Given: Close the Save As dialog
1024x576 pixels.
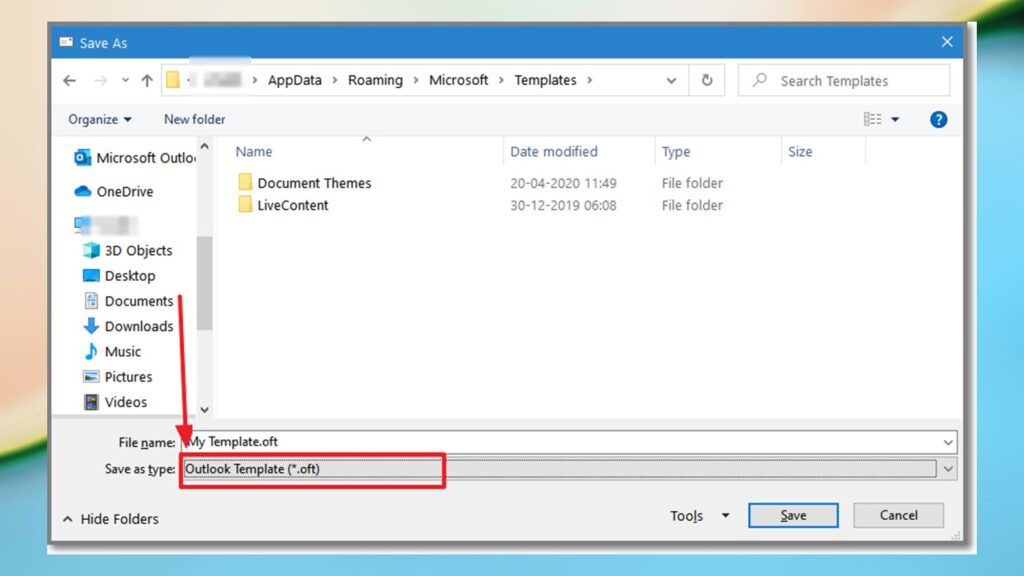Looking at the screenshot, I should [x=947, y=42].
